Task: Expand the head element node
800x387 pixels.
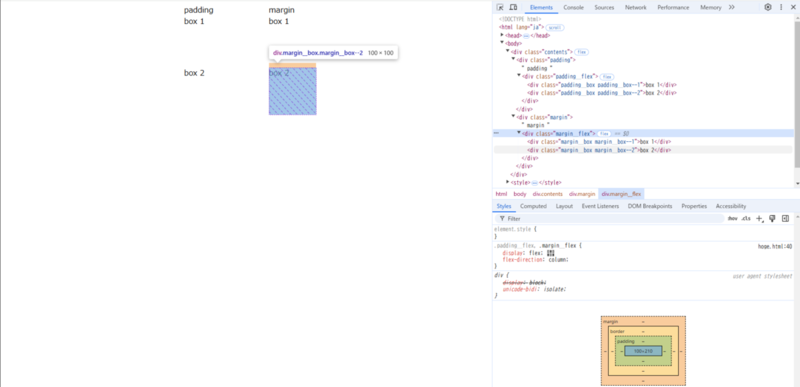Action: click(502, 35)
